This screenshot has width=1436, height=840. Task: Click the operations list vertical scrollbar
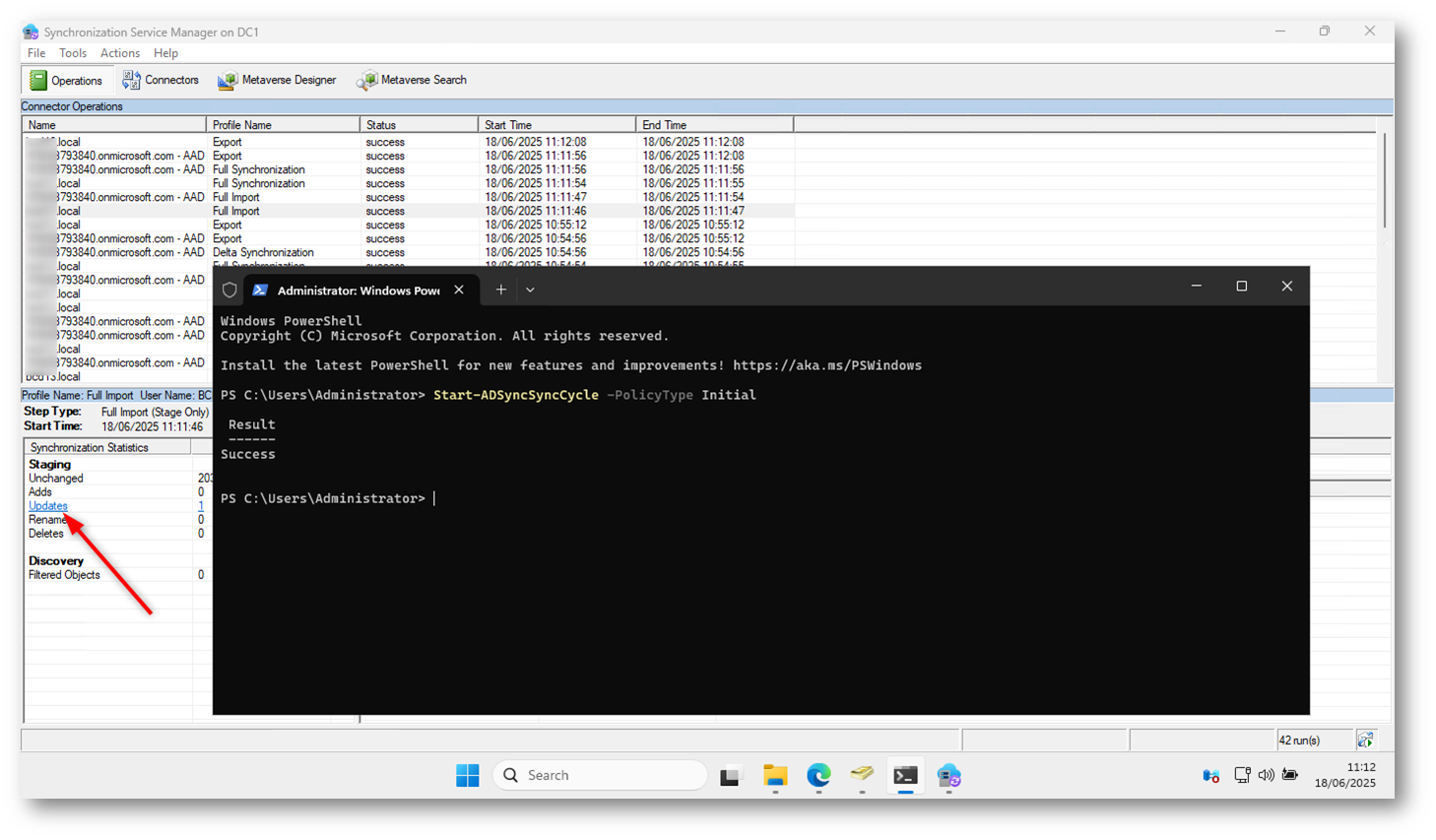click(x=1384, y=182)
